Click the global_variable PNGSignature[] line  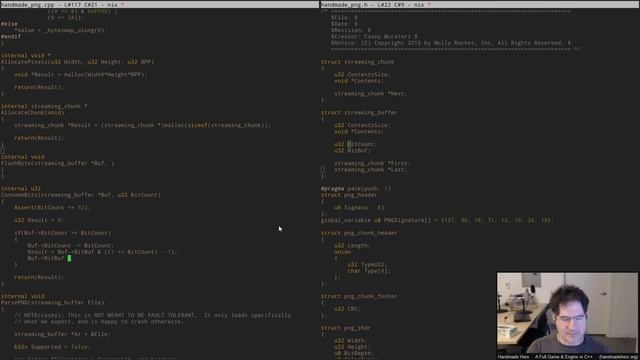438,220
